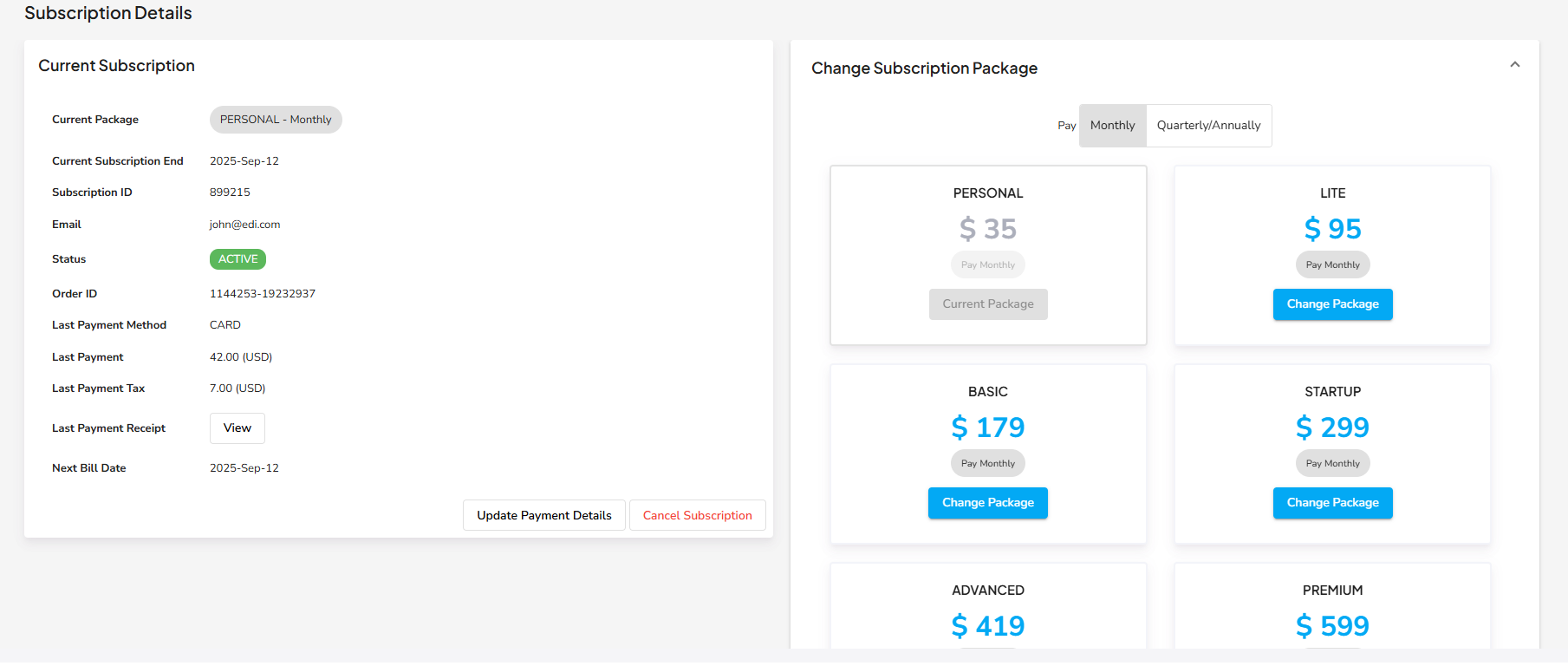The width and height of the screenshot is (1568, 666).
Task: Click the disabled Current Package button
Action: click(x=987, y=304)
